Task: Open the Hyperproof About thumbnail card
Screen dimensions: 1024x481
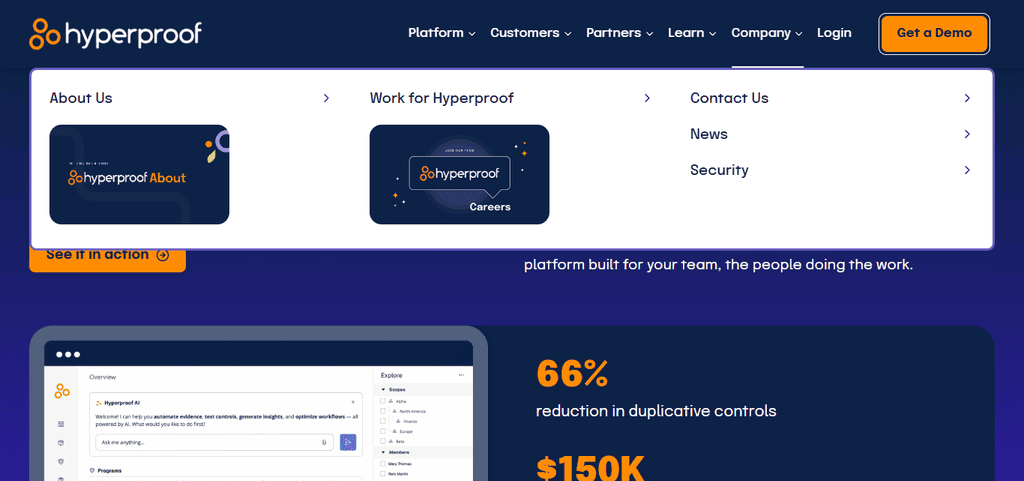Action: coord(139,174)
